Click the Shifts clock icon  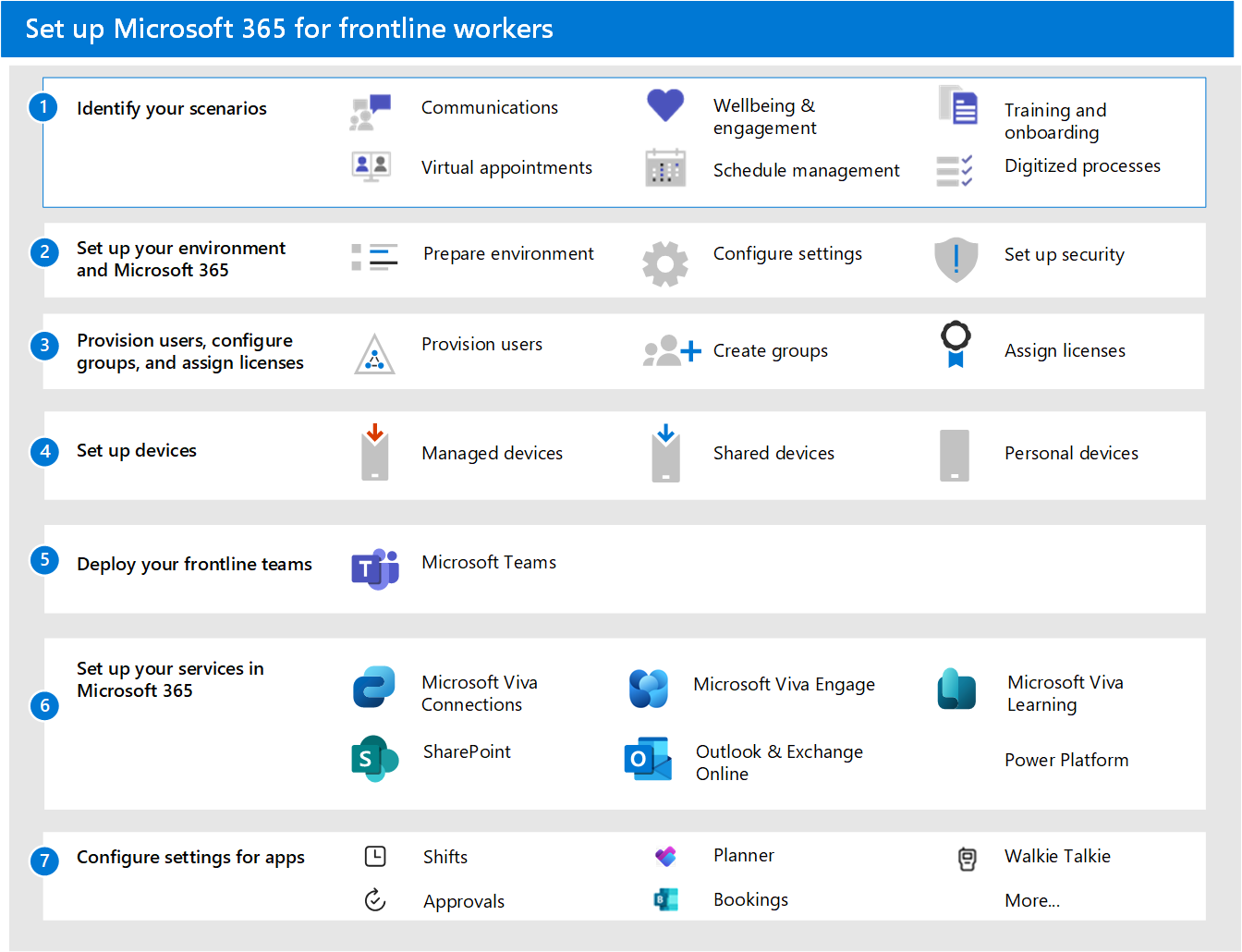(375, 856)
